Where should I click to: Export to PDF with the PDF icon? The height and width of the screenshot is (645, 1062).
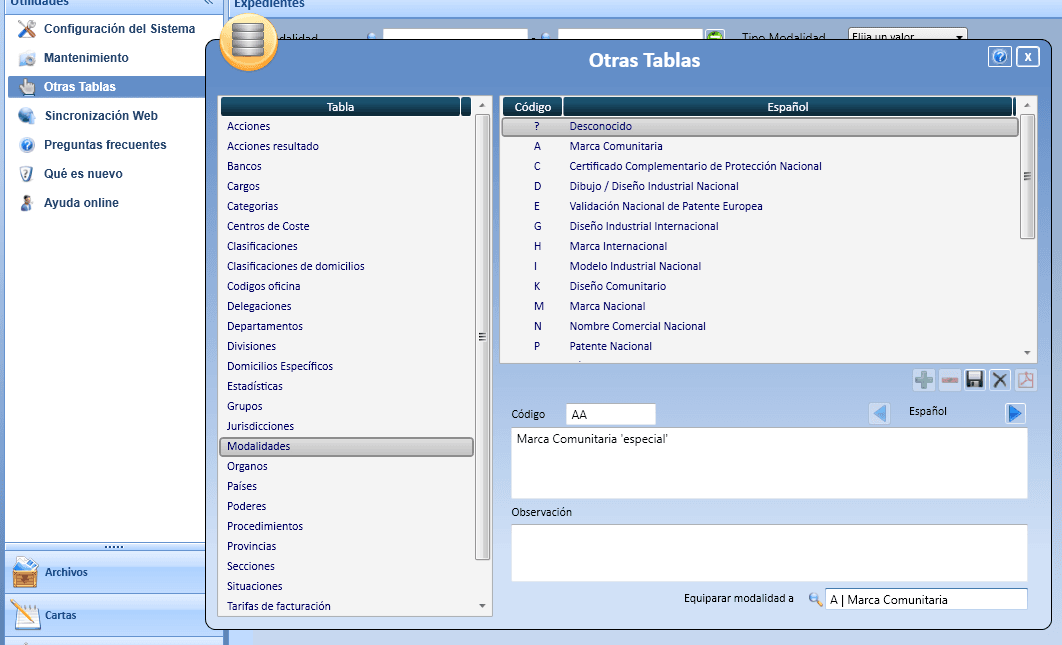(1025, 380)
